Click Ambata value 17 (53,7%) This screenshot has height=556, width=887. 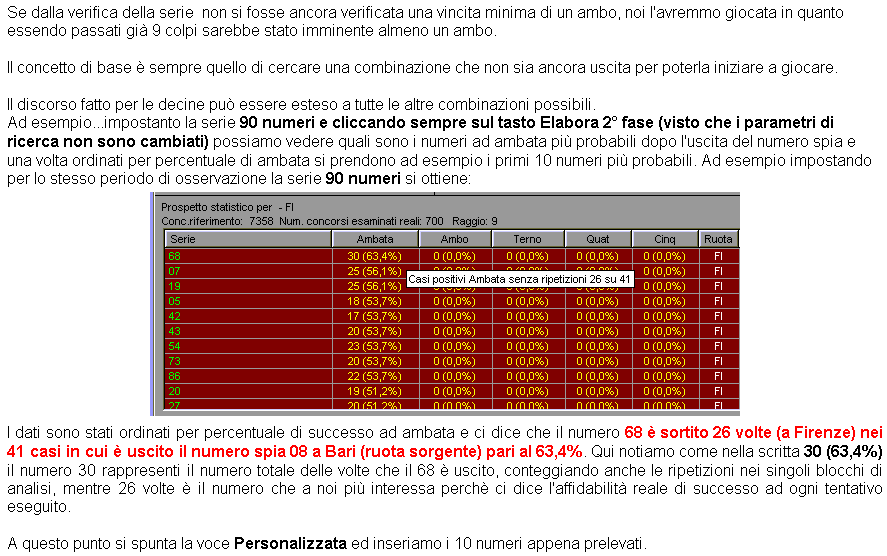374,316
